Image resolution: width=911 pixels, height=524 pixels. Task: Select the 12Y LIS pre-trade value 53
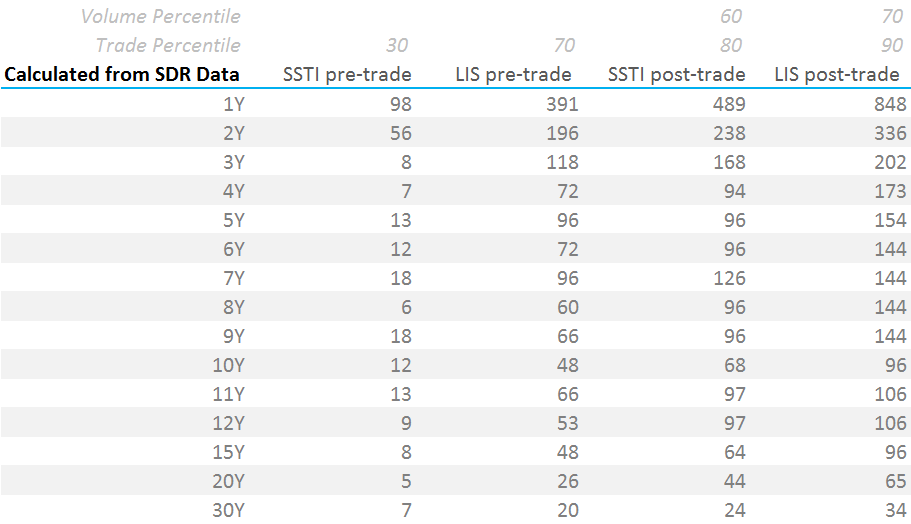568,423
